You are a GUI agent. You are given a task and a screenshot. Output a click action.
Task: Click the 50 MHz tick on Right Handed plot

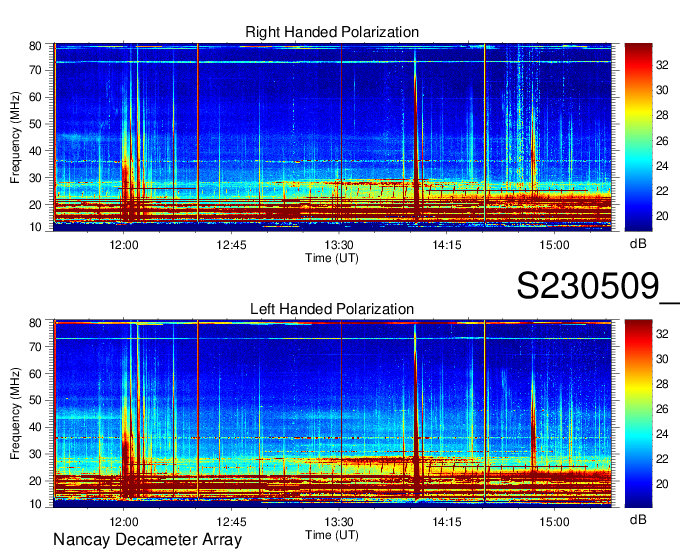click(x=35, y=124)
